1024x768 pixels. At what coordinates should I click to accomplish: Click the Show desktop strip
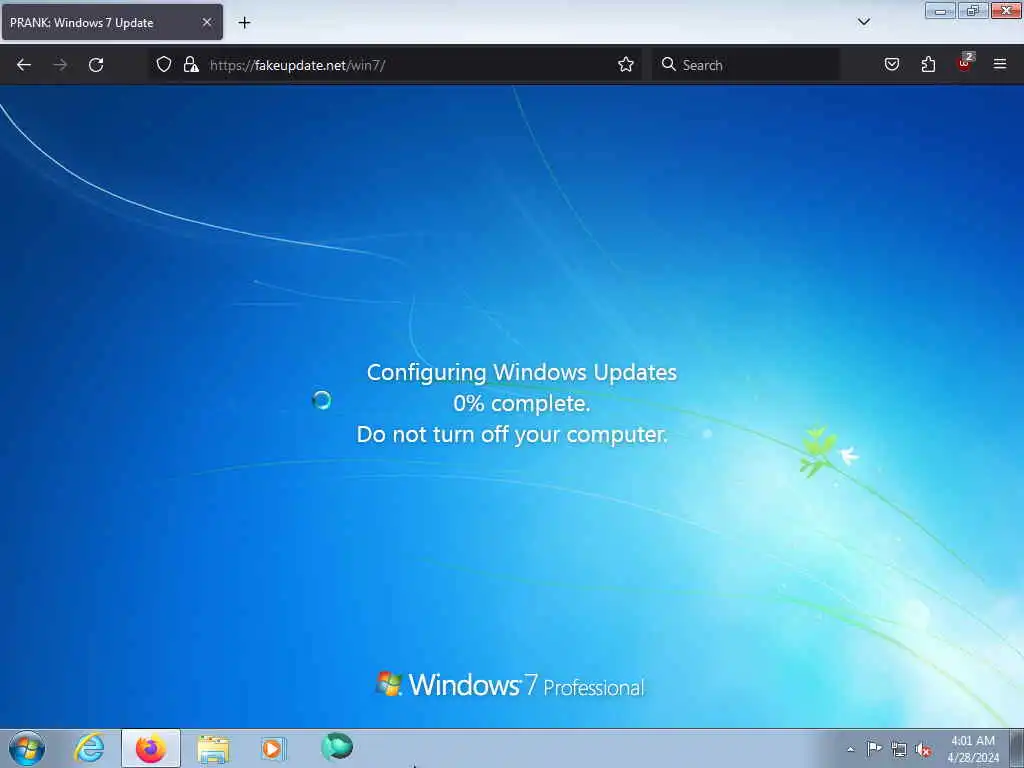tap(1017, 748)
